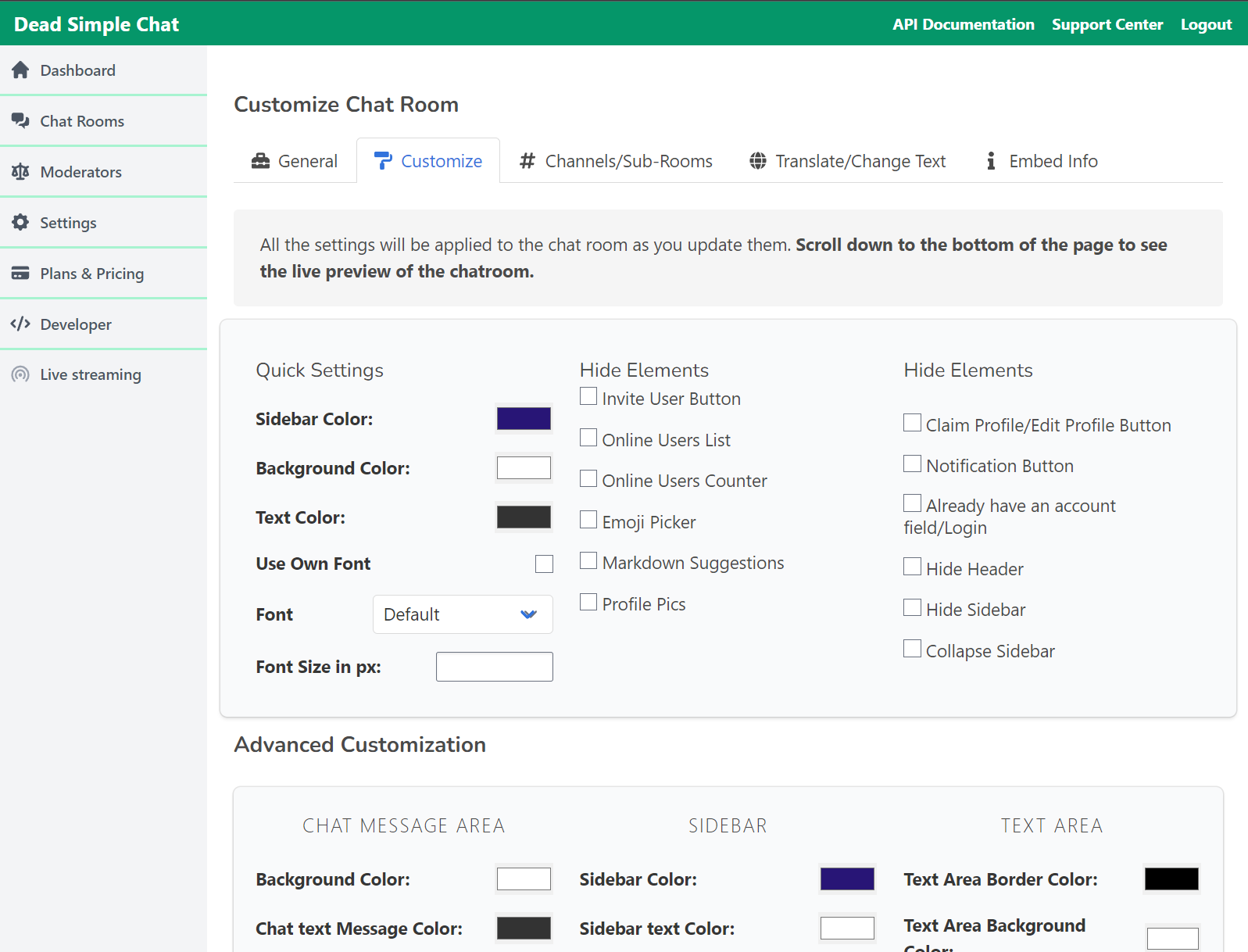This screenshot has height=952, width=1248.
Task: Click the Font Size in px field
Action: pos(494,667)
